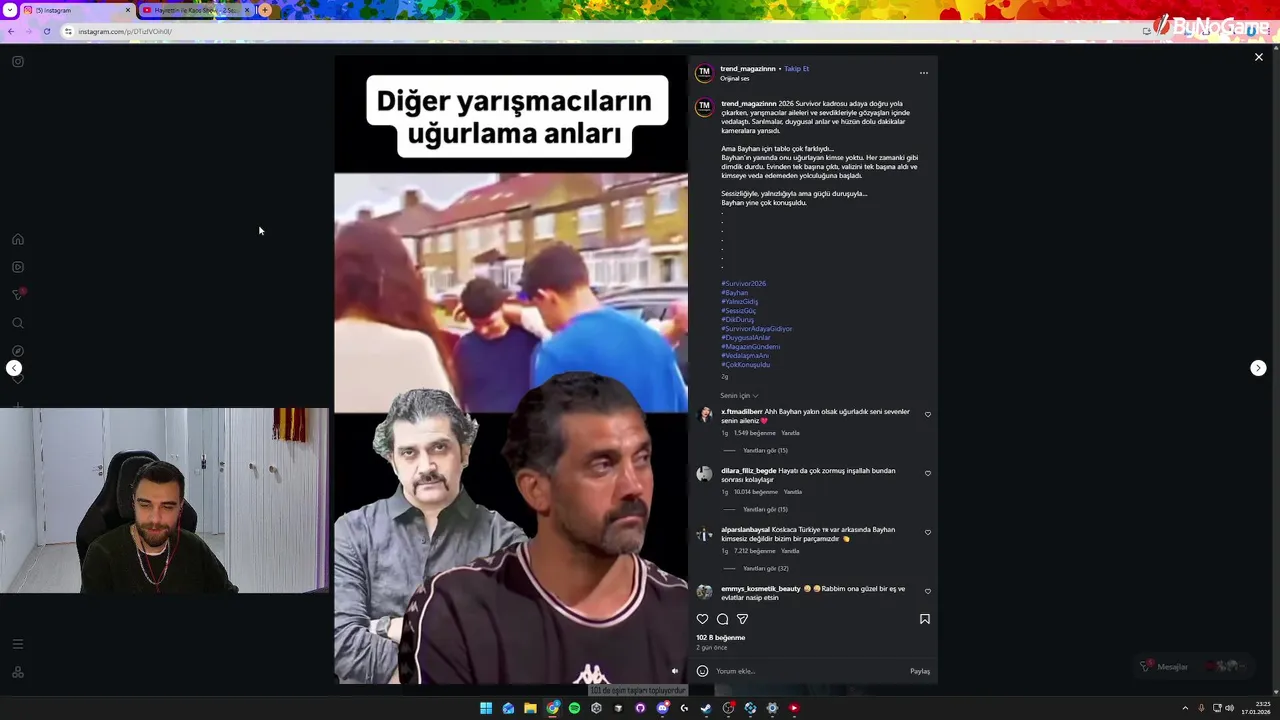Click the instagram.com address bar
Screen dimensions: 1280x720
click(600, 31)
